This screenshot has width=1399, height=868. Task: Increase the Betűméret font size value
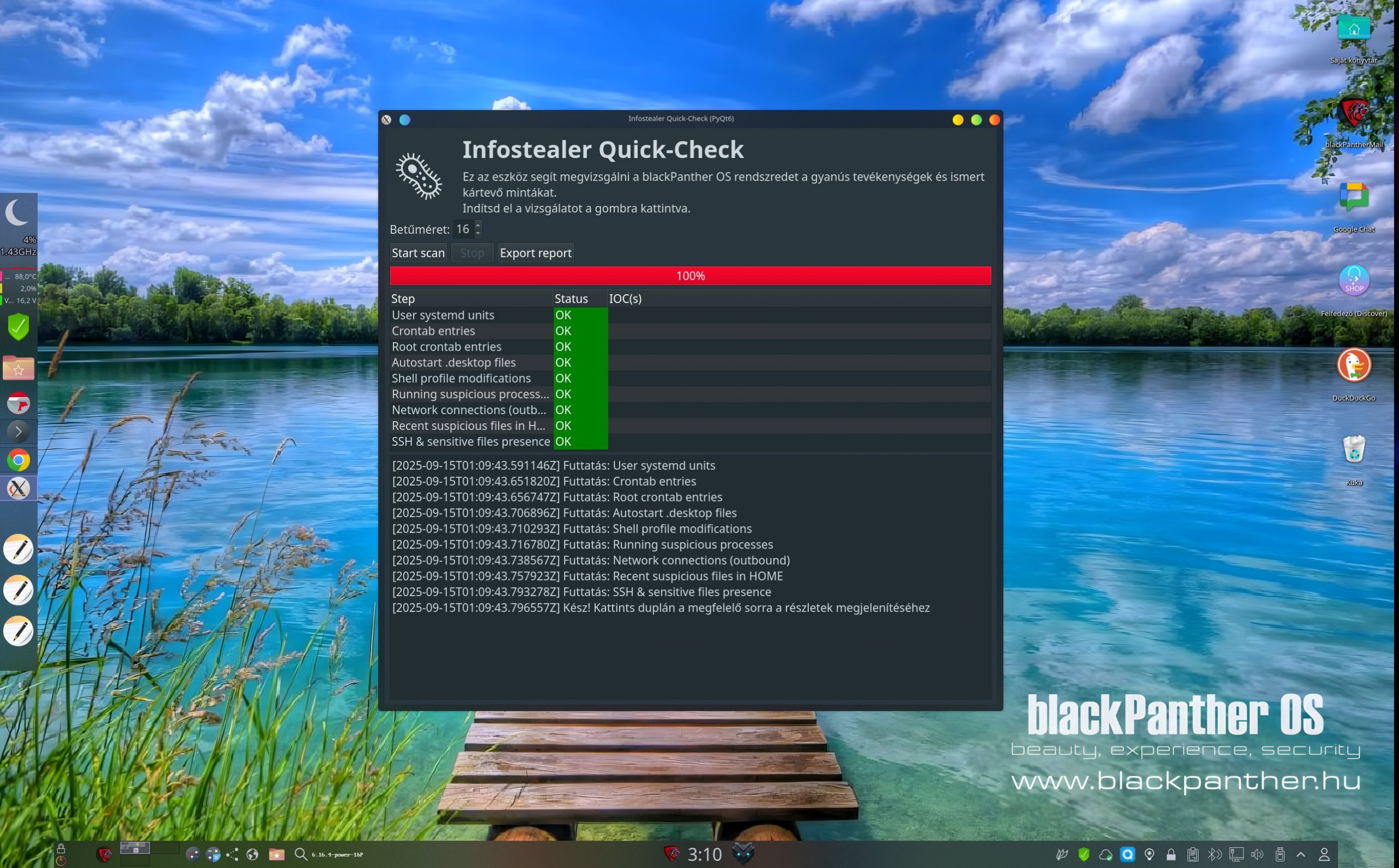(478, 225)
